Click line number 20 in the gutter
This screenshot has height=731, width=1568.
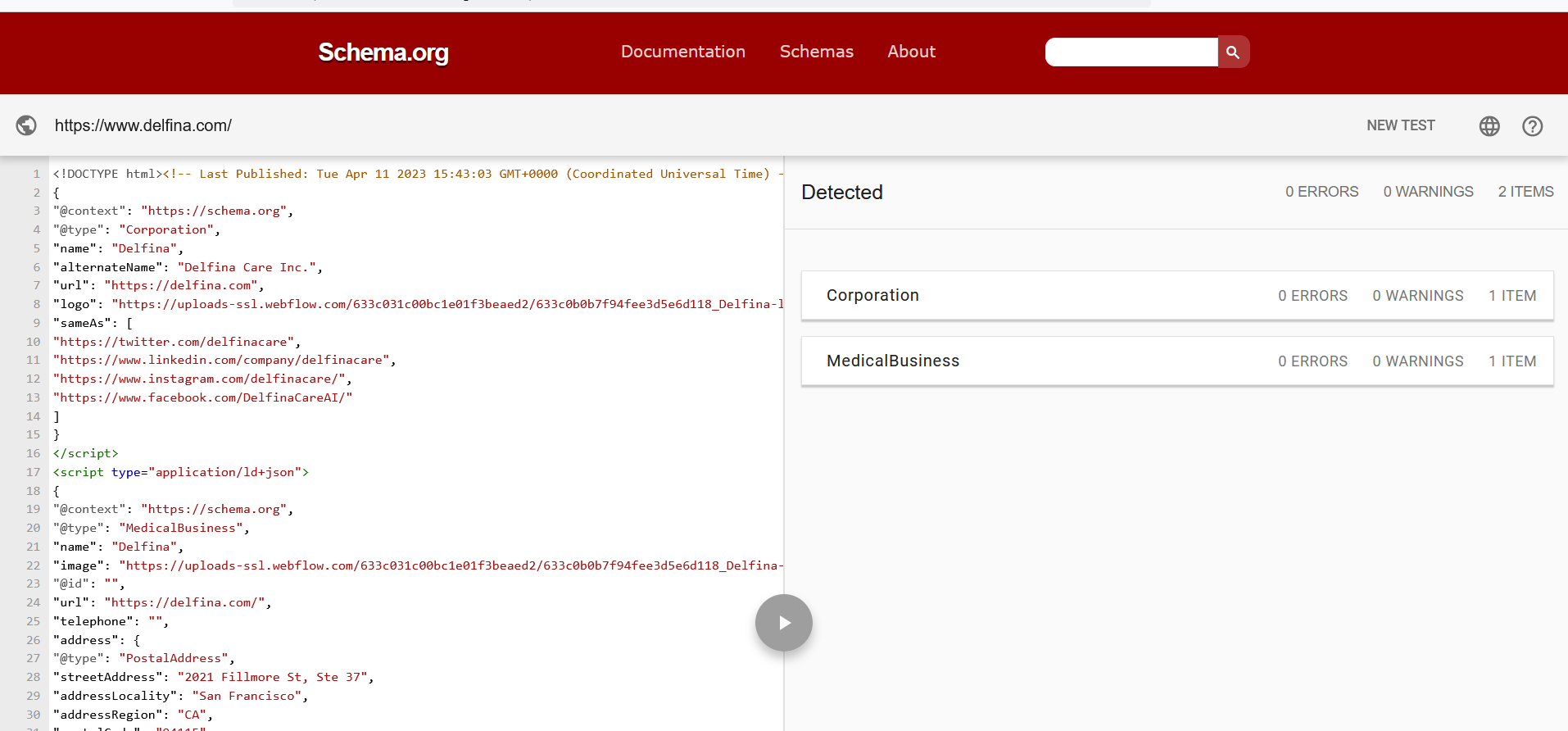click(x=33, y=528)
